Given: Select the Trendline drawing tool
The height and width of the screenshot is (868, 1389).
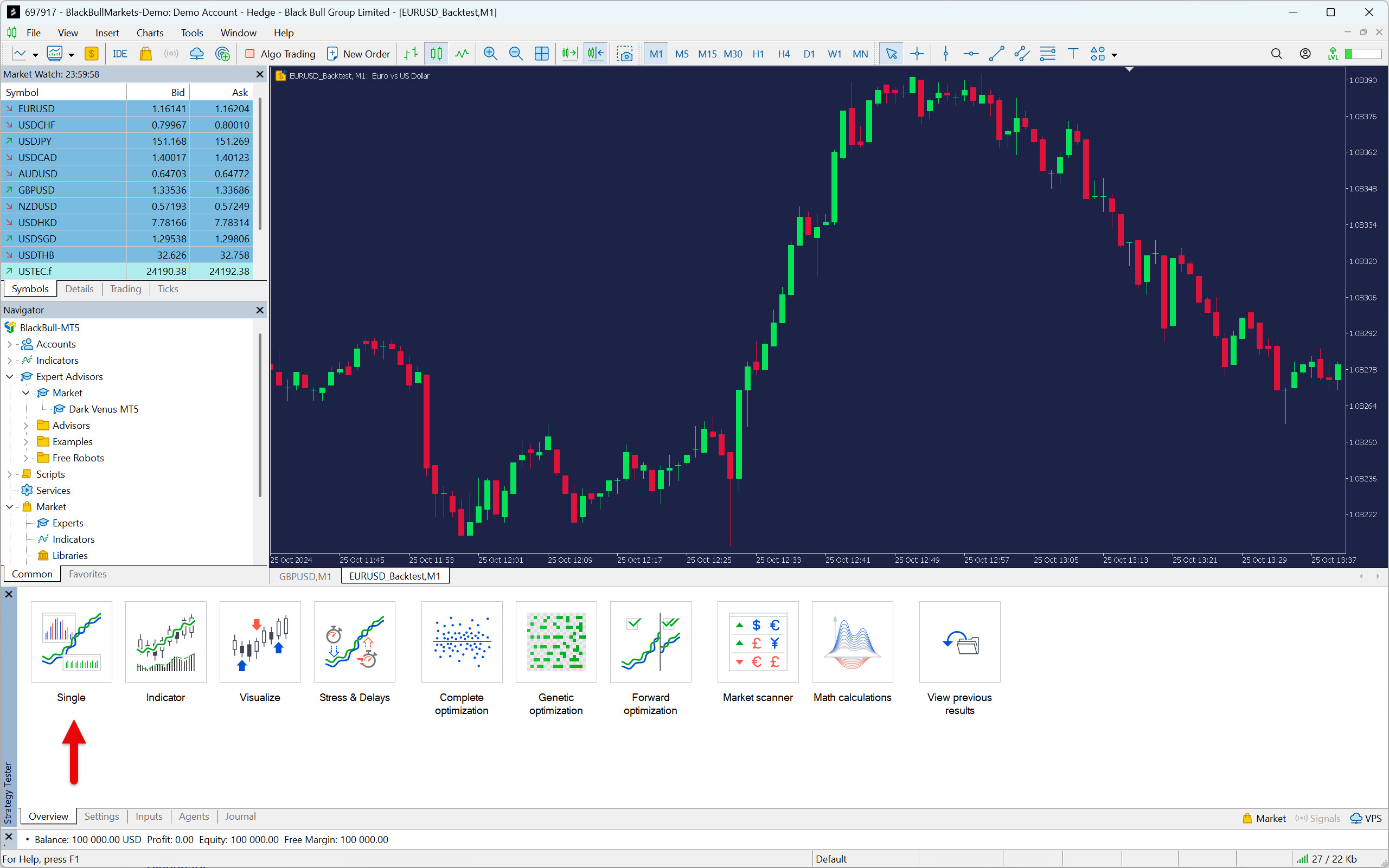Looking at the screenshot, I should [x=996, y=54].
